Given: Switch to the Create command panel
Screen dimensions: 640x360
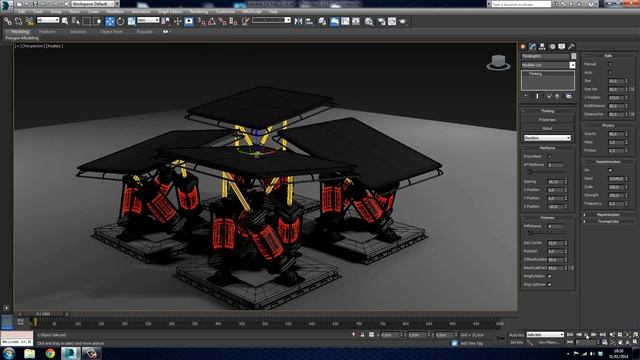Looking at the screenshot, I should [523, 47].
